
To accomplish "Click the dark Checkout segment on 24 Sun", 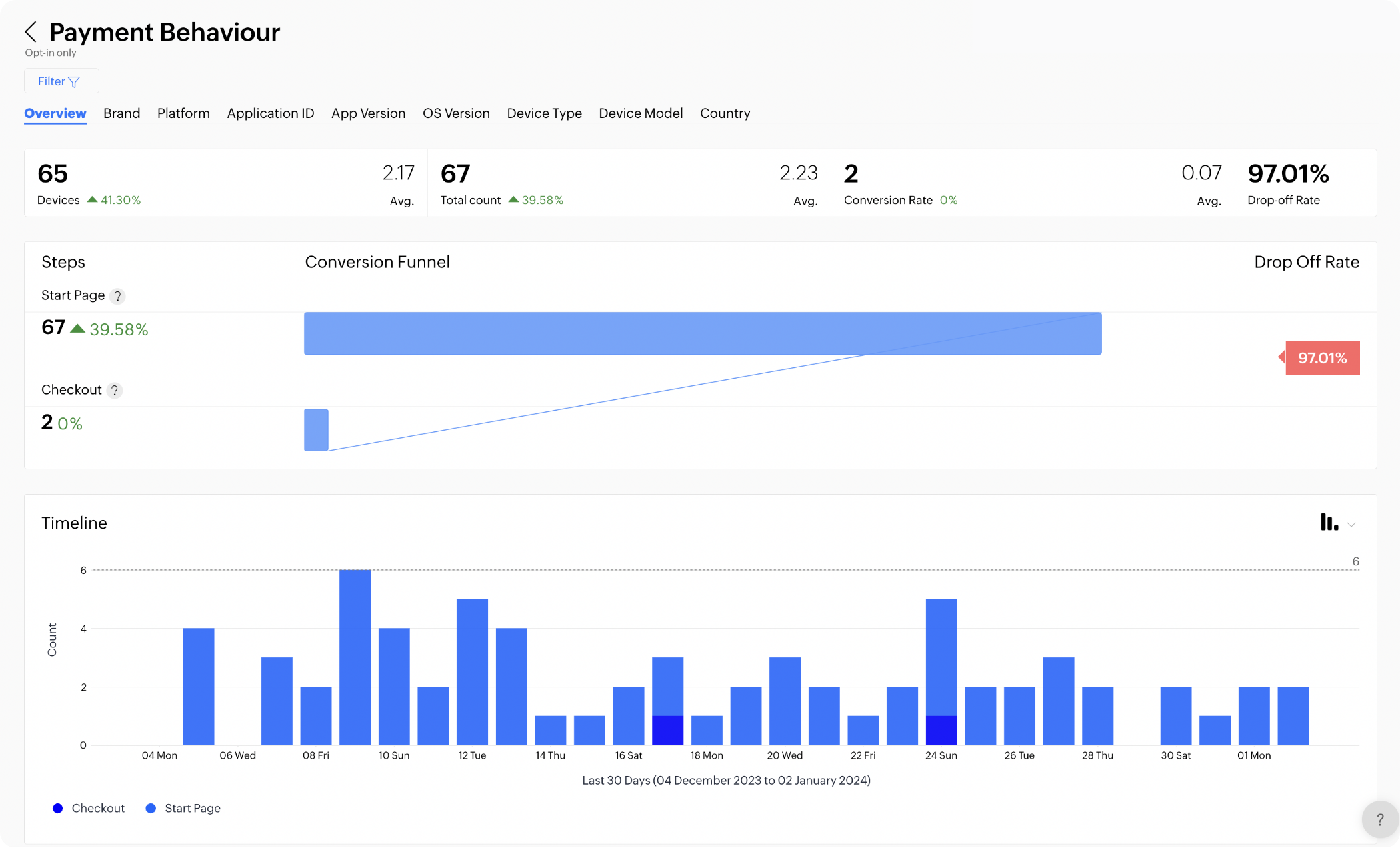I will tap(941, 731).
